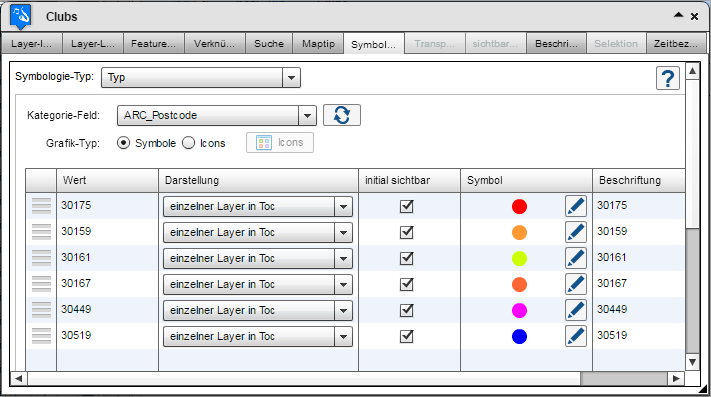Switch to the Suche tab
The image size is (711, 397).
click(x=269, y=44)
